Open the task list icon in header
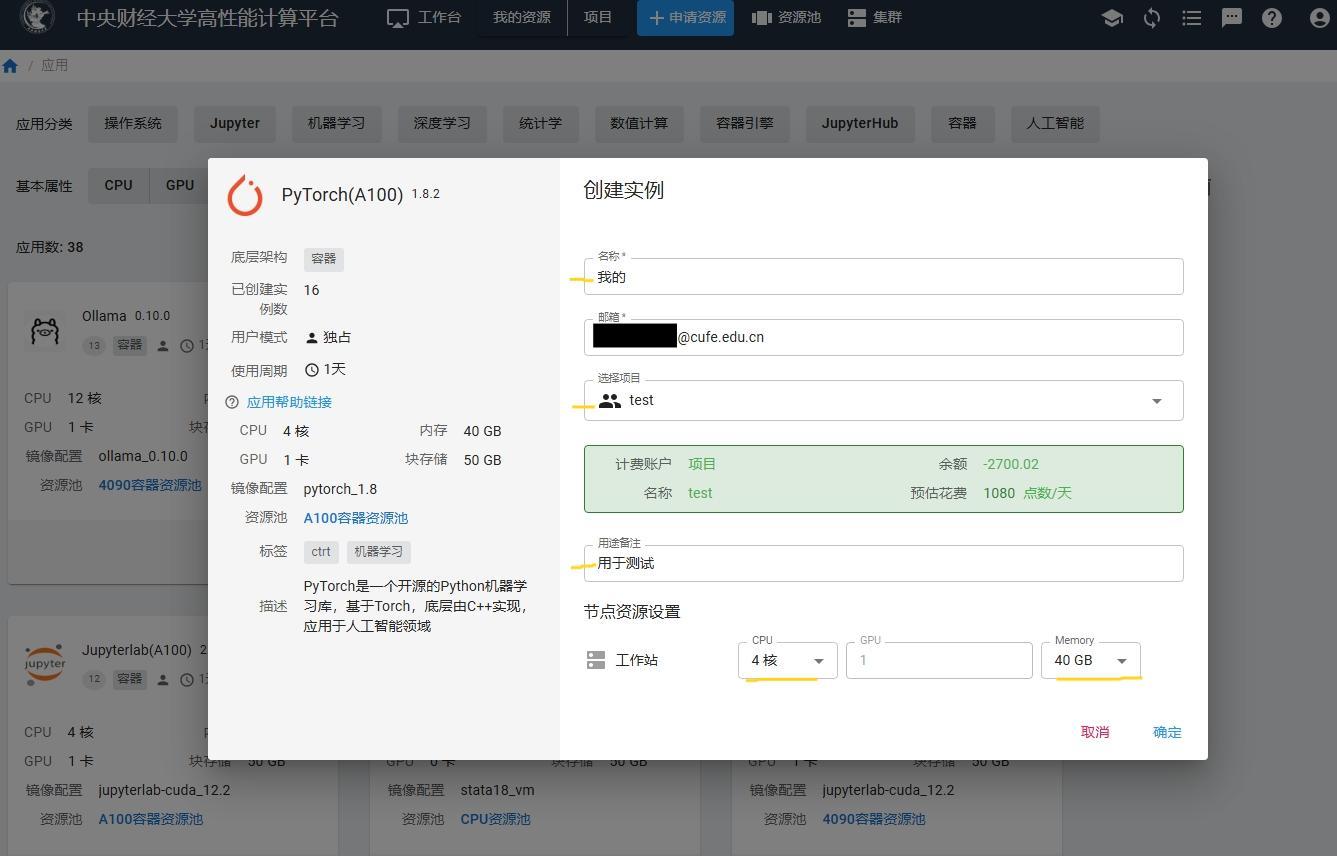This screenshot has width=1337, height=856. [x=1191, y=18]
